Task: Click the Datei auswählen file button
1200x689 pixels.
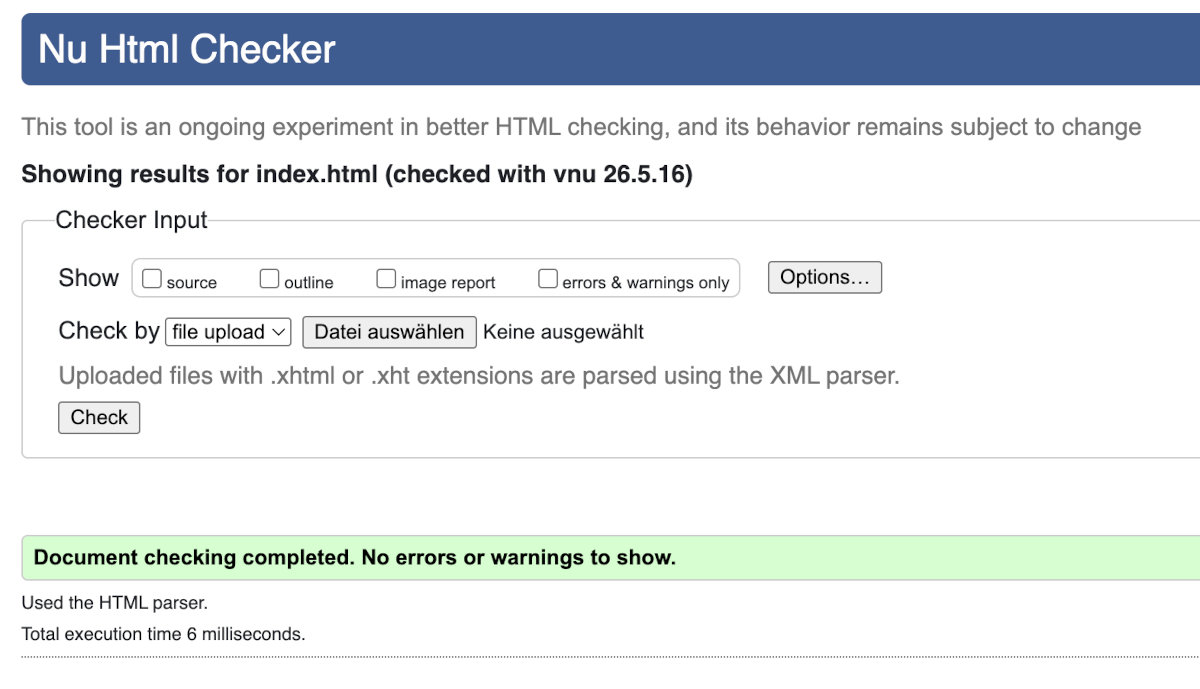Action: click(x=389, y=332)
